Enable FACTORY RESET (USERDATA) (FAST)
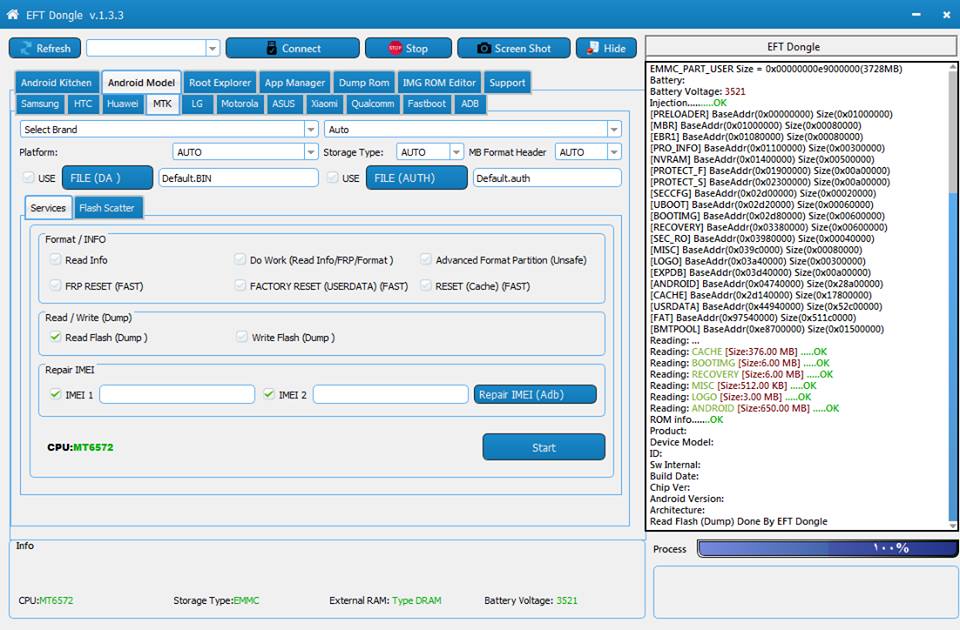The height and width of the screenshot is (630, 960). (240, 285)
